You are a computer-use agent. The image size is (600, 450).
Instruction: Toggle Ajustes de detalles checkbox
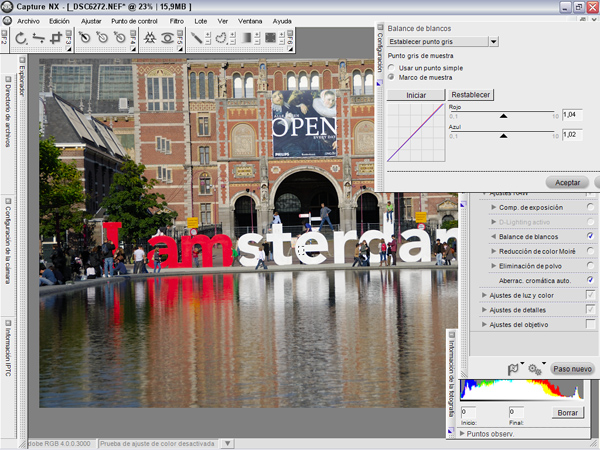click(x=590, y=310)
